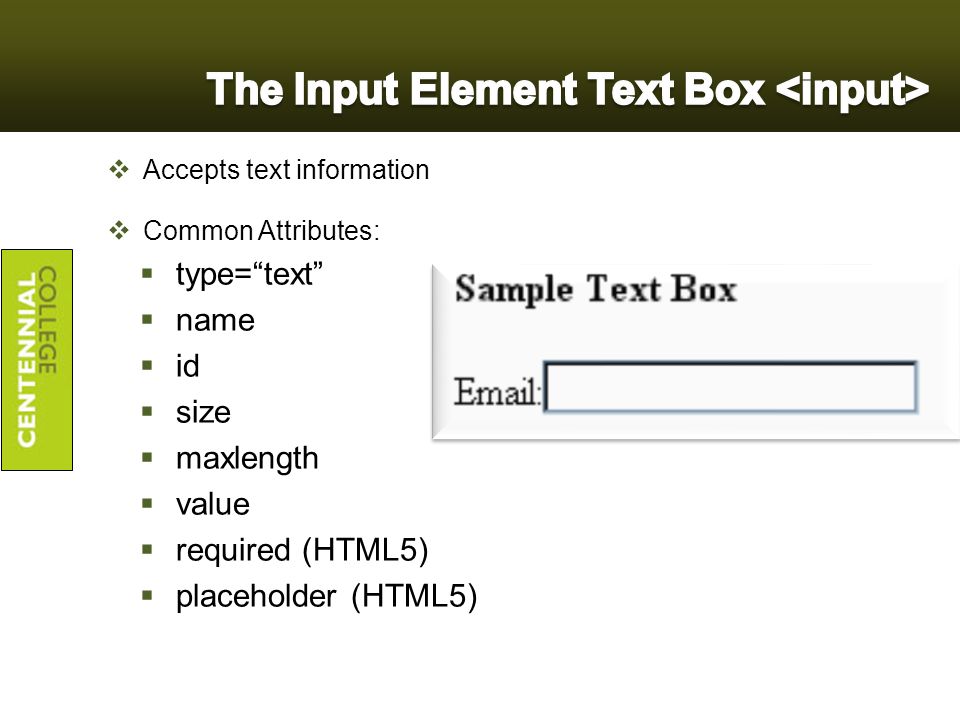Click the diamond bullet beside 'Common Attributes'
This screenshot has width=960, height=720.
coord(119,230)
